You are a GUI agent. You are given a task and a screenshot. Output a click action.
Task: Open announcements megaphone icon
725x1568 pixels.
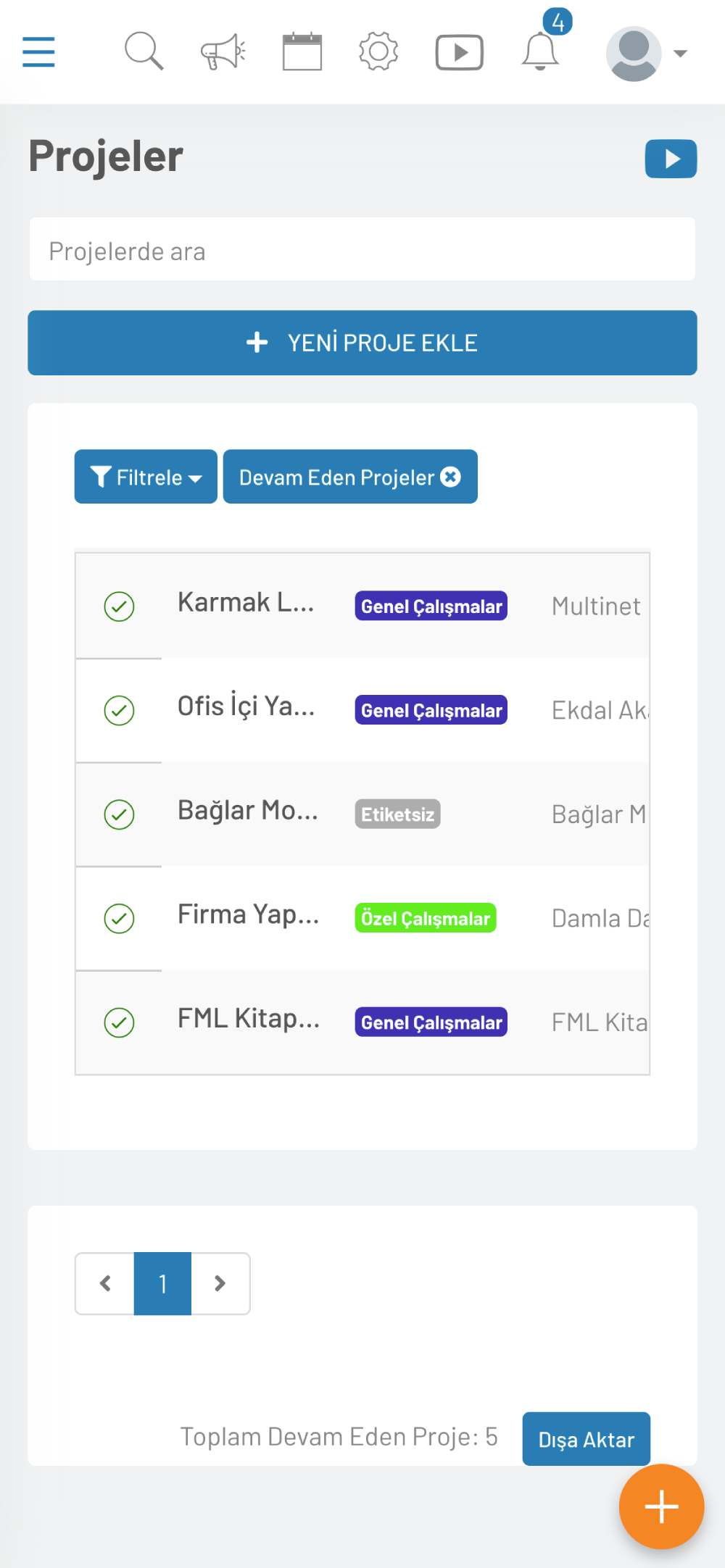223,52
